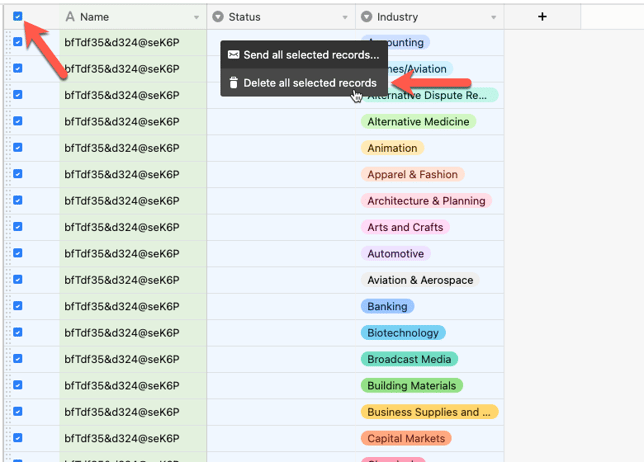Choose Delete all selected records menu item
644x462 pixels.
pyautogui.click(x=304, y=83)
